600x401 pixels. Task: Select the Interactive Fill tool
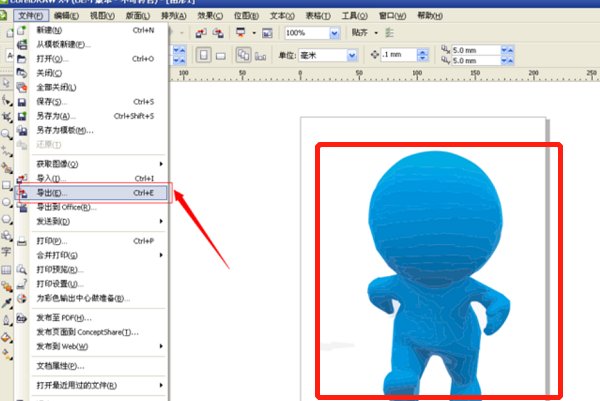pyautogui.click(x=6, y=354)
